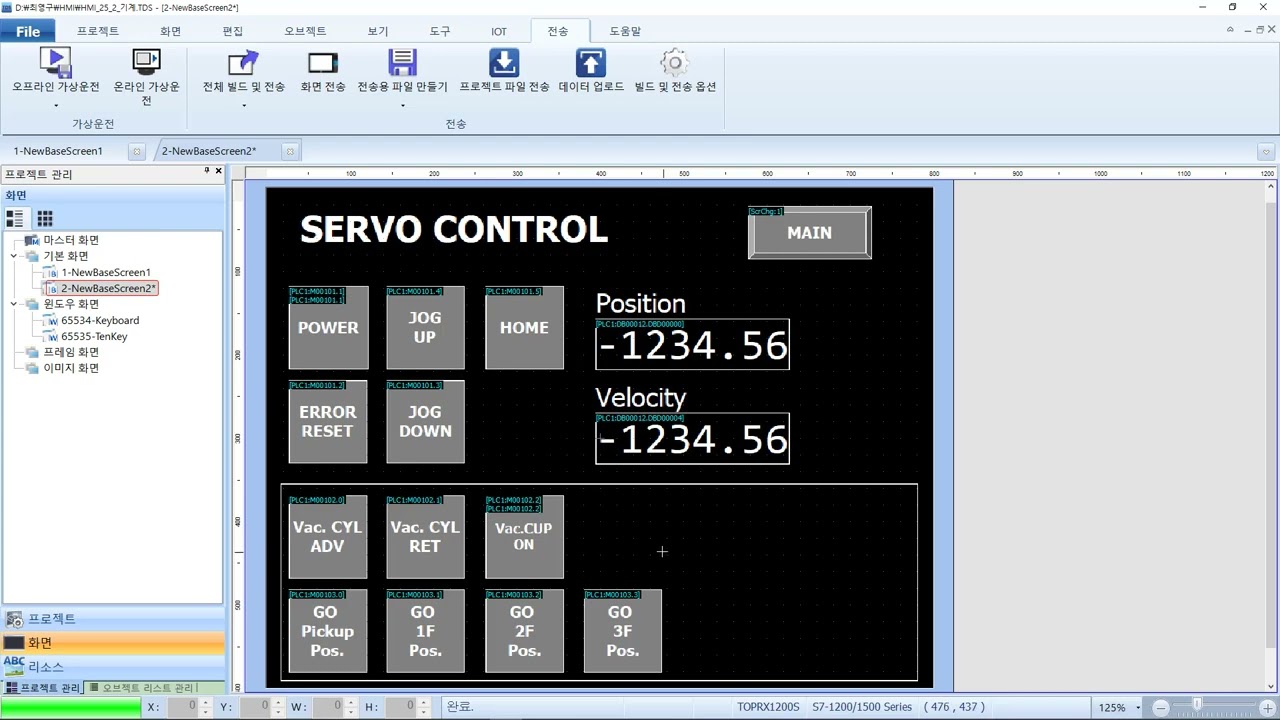
Task: Close the 2-NewBaseScreen2* document tab
Action: point(290,151)
